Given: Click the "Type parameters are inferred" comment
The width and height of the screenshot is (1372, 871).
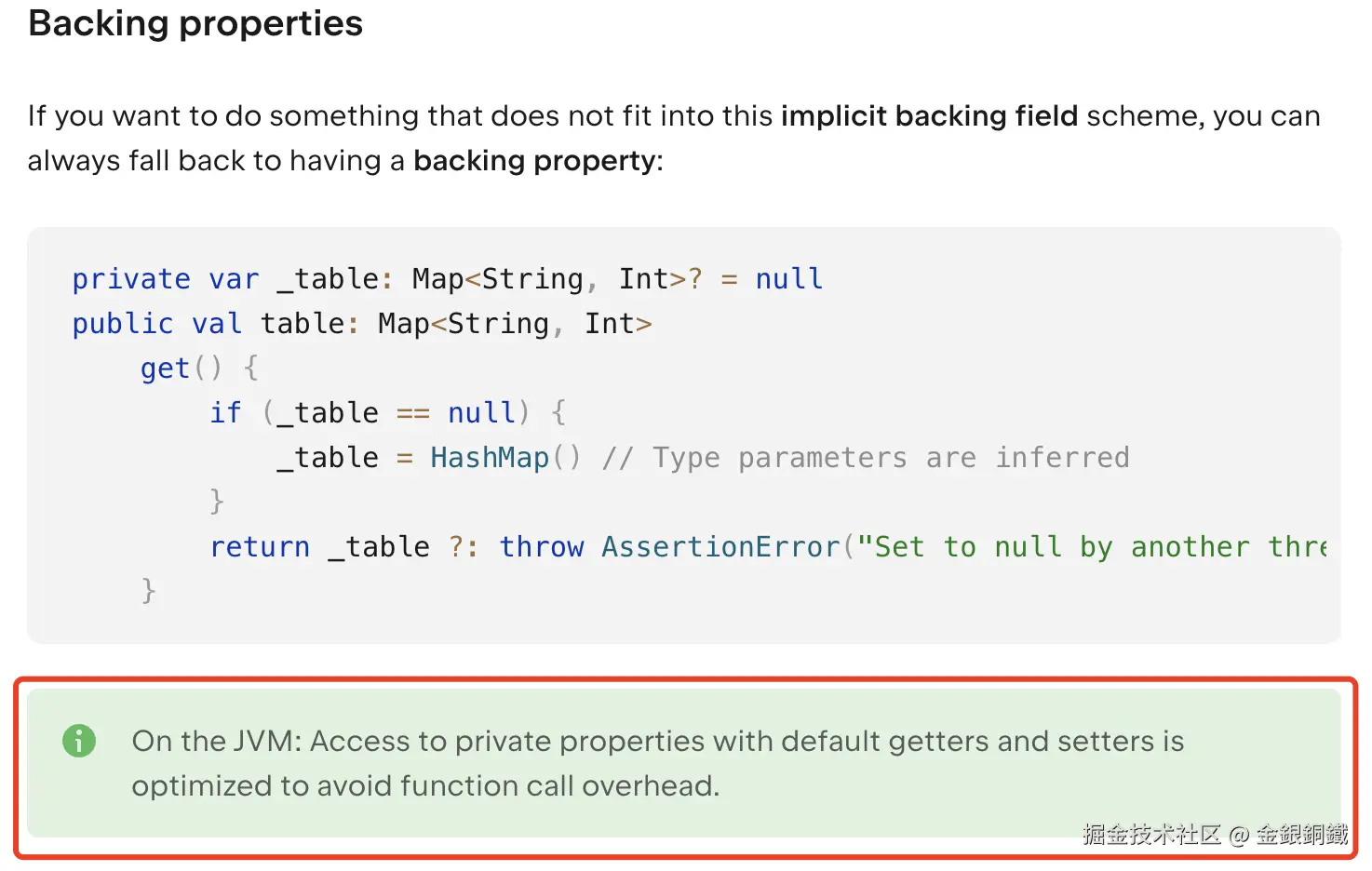Looking at the screenshot, I should click(891, 458).
